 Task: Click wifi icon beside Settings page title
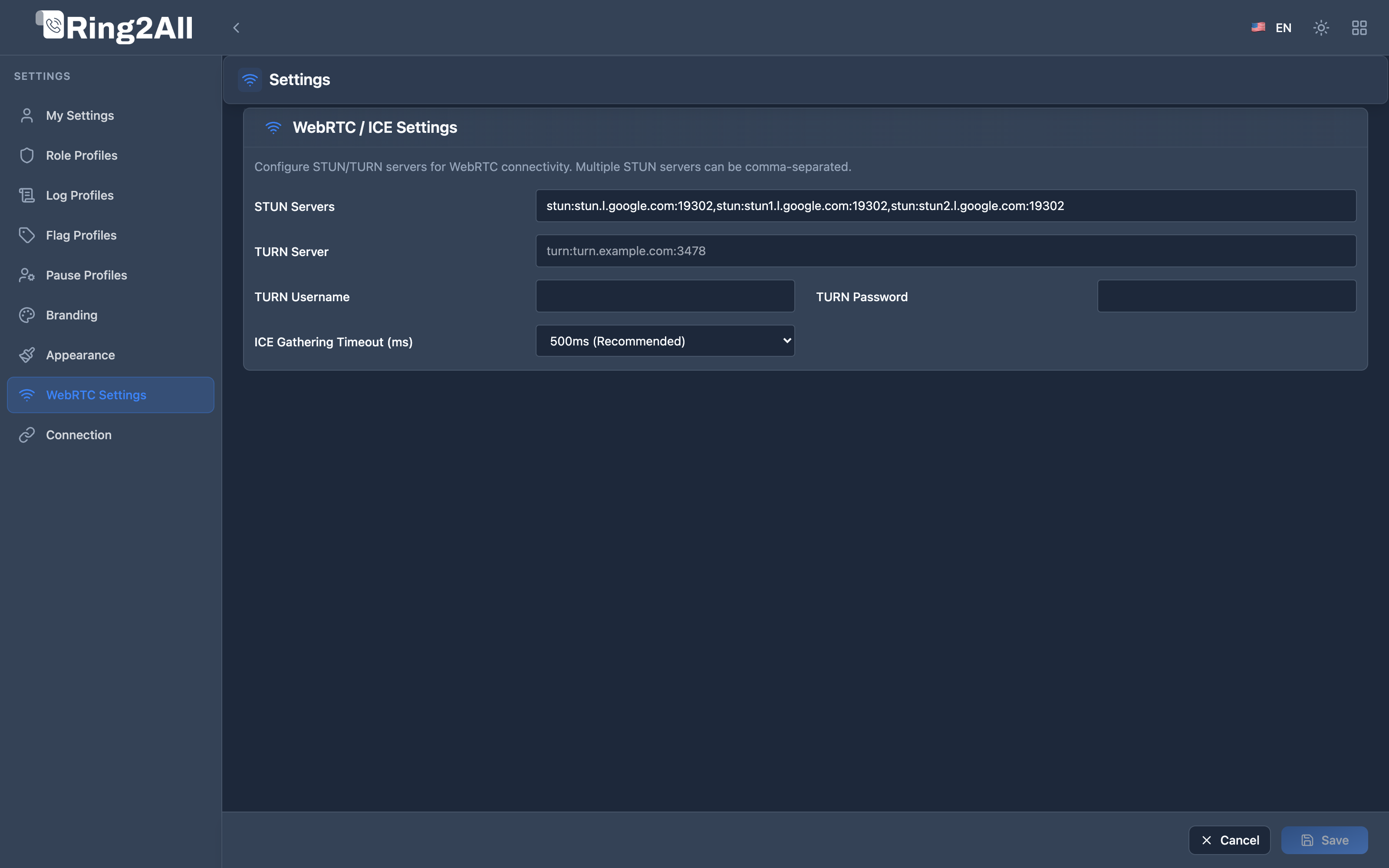tap(250, 80)
